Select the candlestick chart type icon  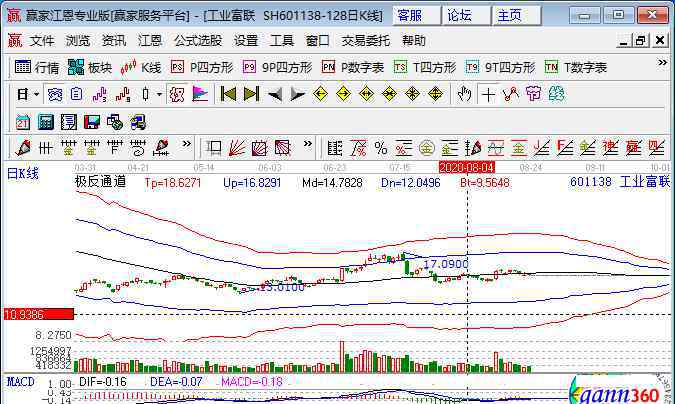coord(146,94)
